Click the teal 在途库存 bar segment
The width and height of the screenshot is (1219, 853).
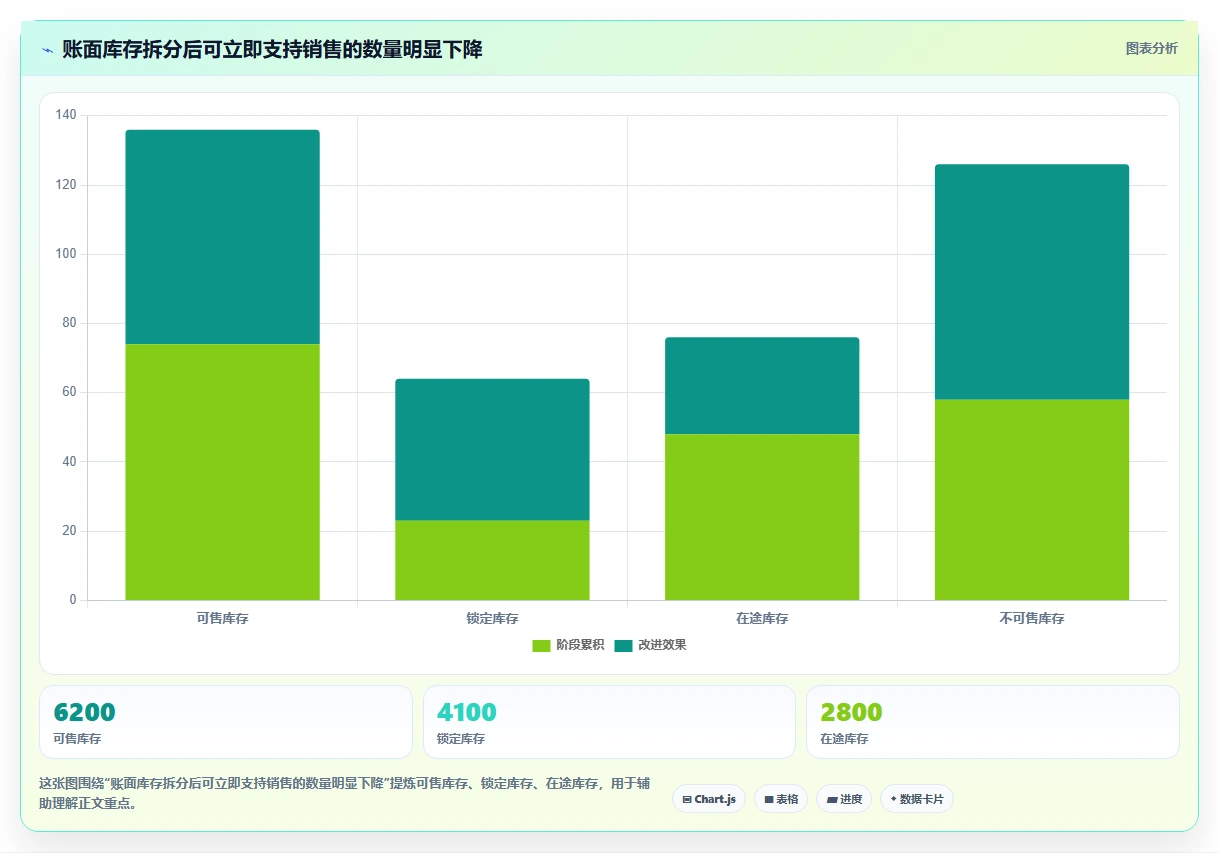tap(762, 386)
